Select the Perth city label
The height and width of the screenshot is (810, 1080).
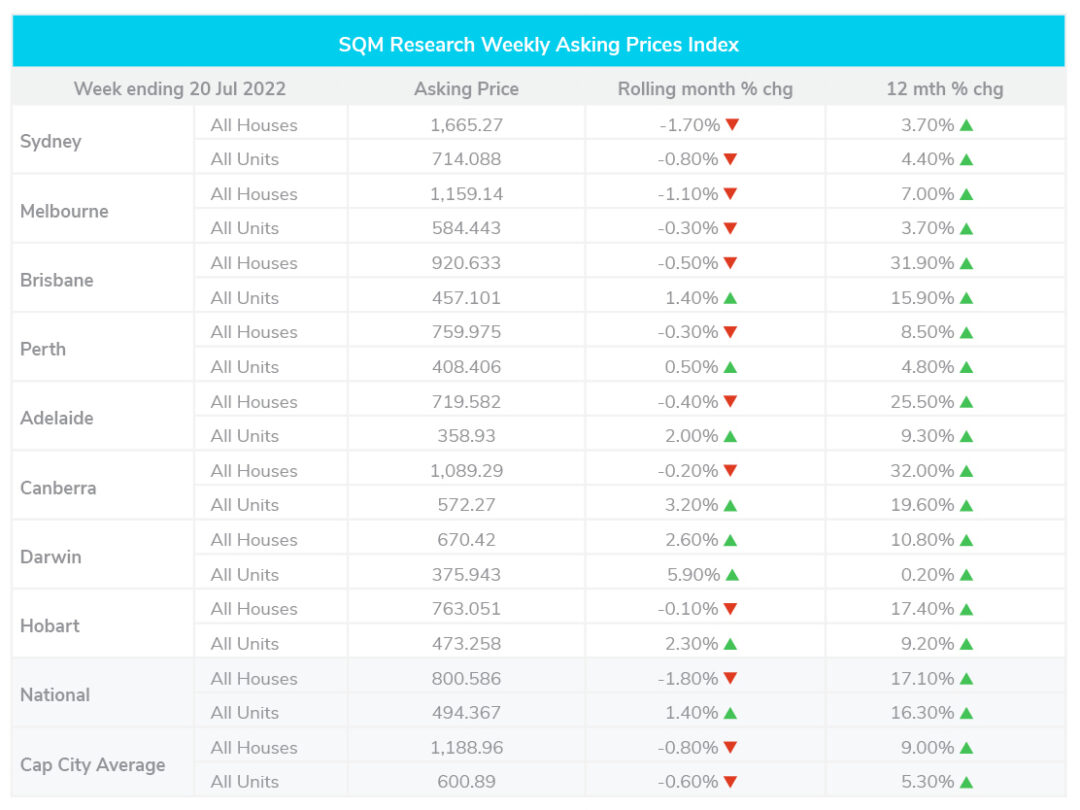[43, 349]
